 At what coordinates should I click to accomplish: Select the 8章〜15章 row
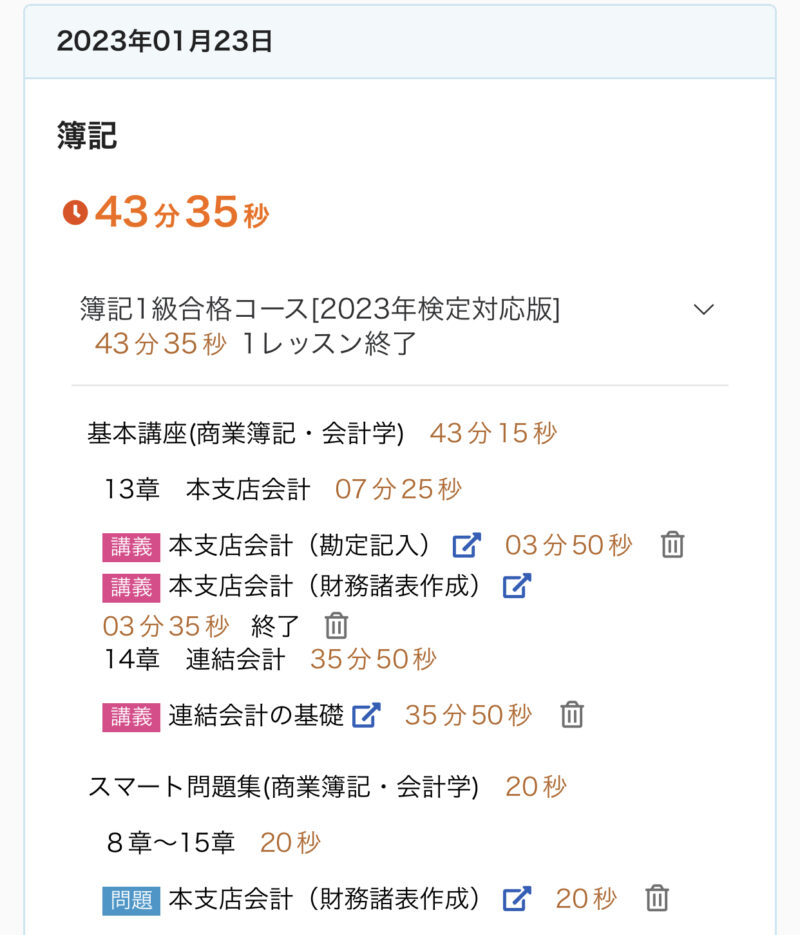tap(171, 842)
